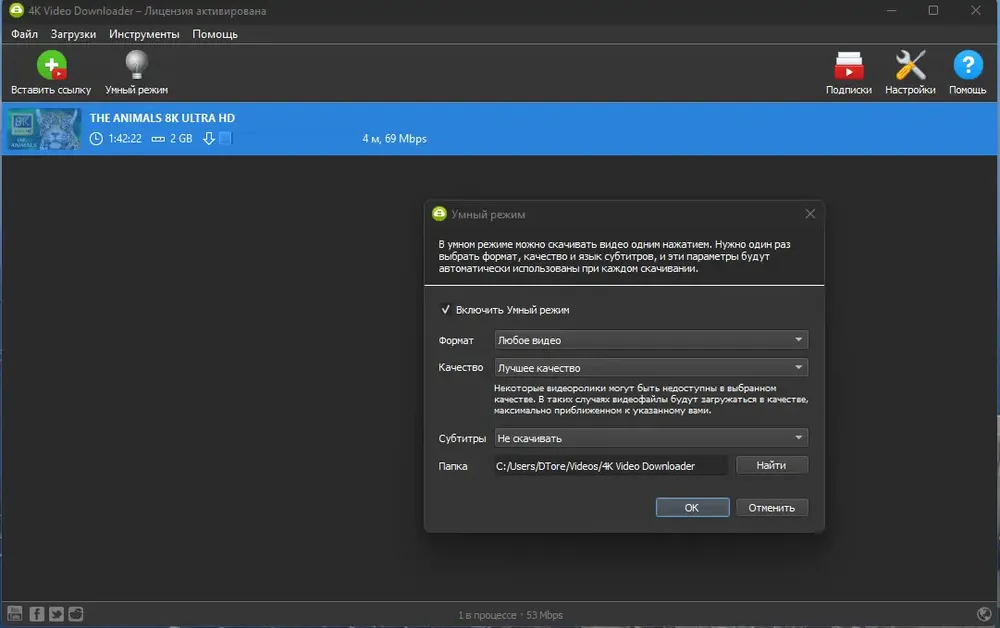Image resolution: width=1000 pixels, height=628 pixels.
Task: Click the Найти browse folder button
Action: [772, 465]
